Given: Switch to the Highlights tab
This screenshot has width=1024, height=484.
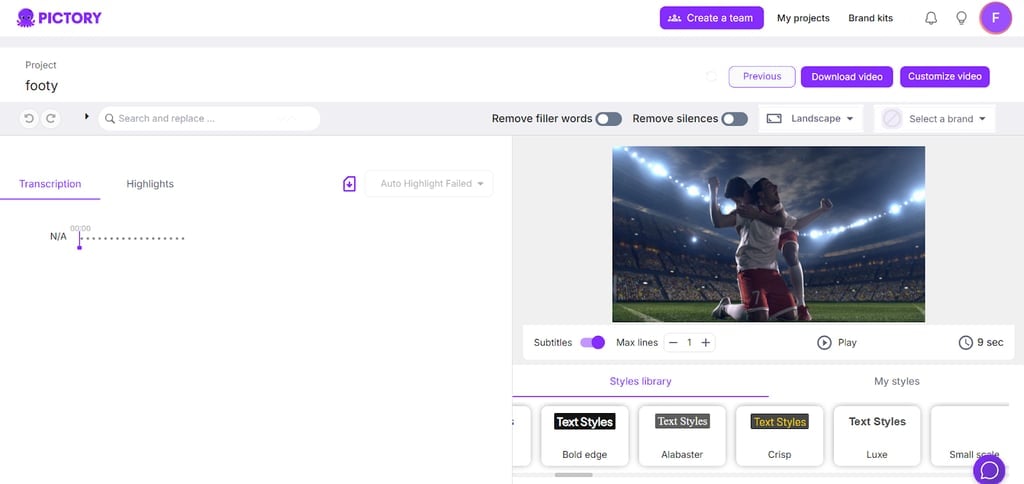Looking at the screenshot, I should pos(150,184).
